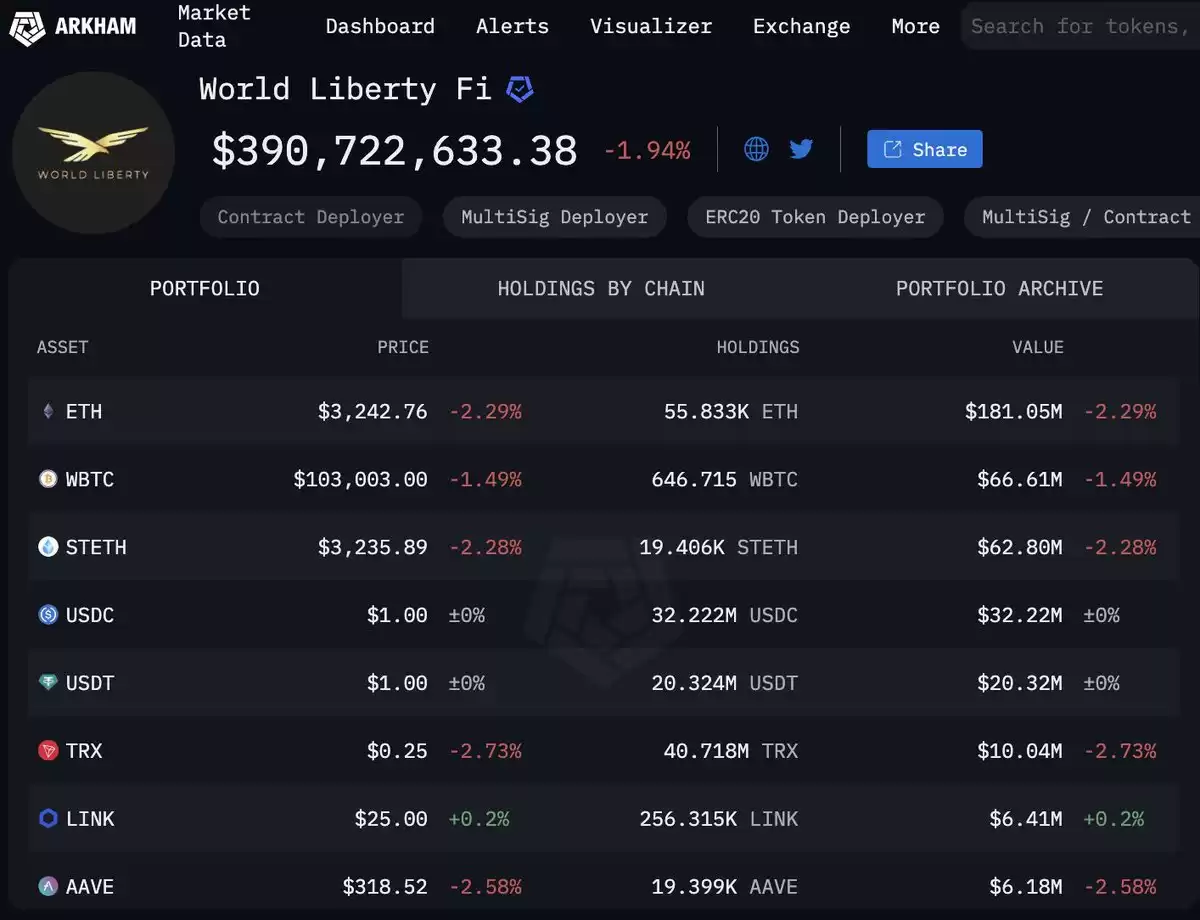Click the AAVE asset name
This screenshot has width=1200, height=920.
(x=90, y=887)
